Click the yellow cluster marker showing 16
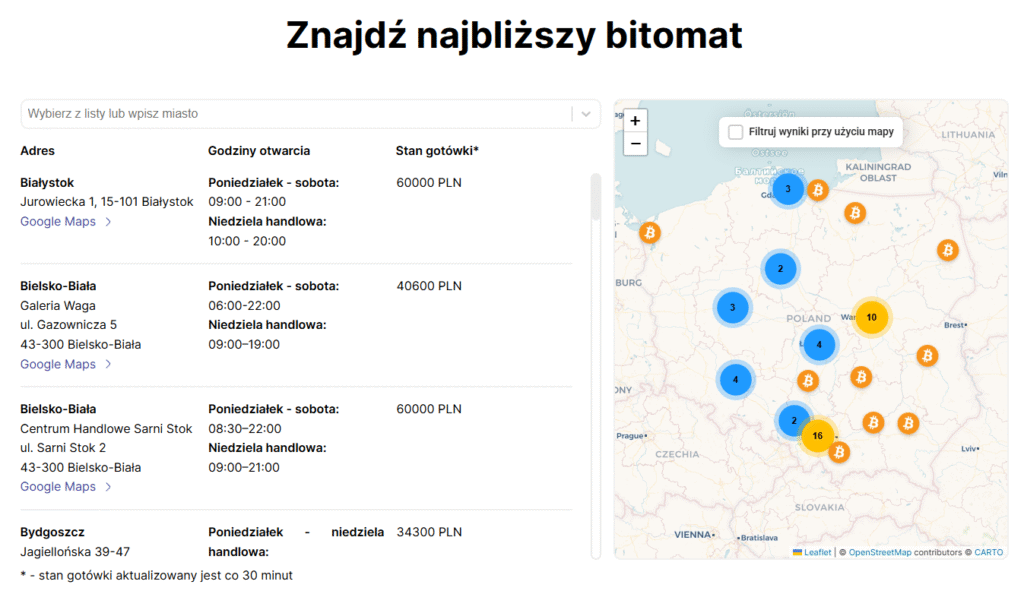Screen dimensions: 1024x613 coord(817,436)
